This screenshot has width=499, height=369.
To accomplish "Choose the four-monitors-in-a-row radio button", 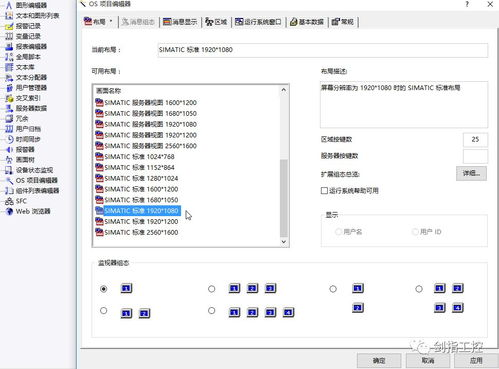I will [x=211, y=311].
